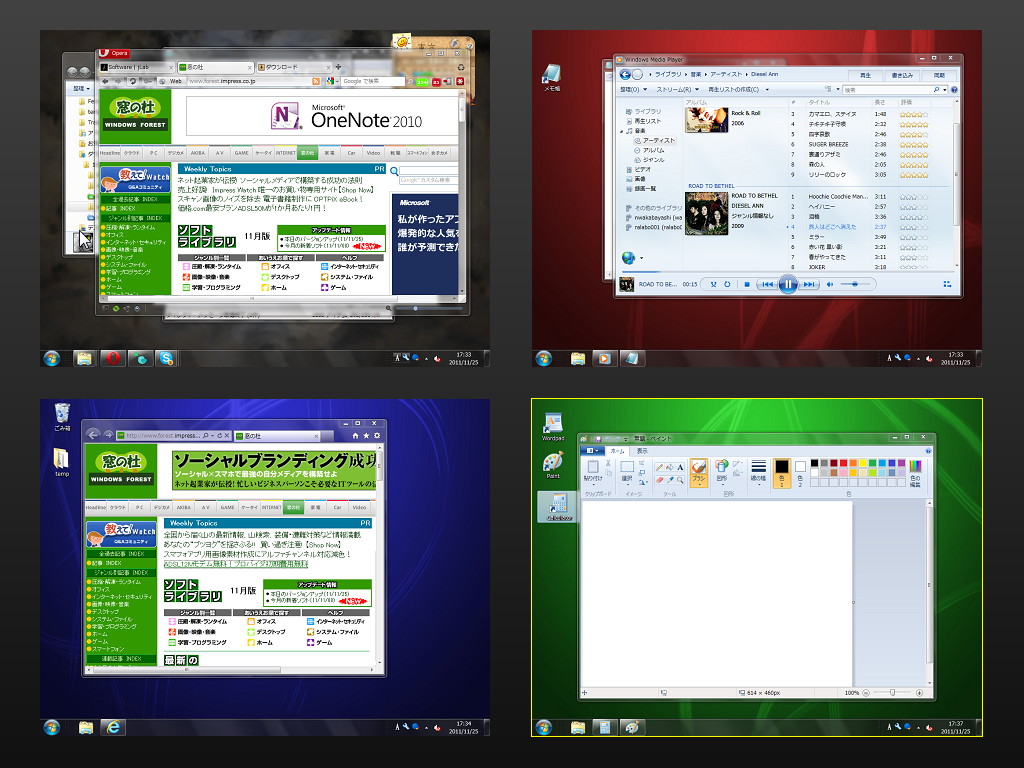
Task: Open the Paint desktop shortcut icon
Action: (x=553, y=465)
